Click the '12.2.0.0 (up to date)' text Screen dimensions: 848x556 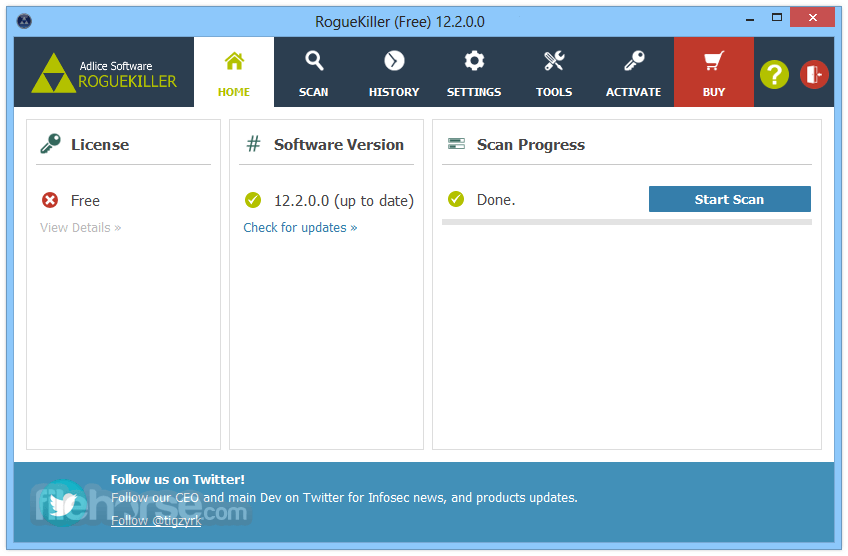tap(344, 201)
